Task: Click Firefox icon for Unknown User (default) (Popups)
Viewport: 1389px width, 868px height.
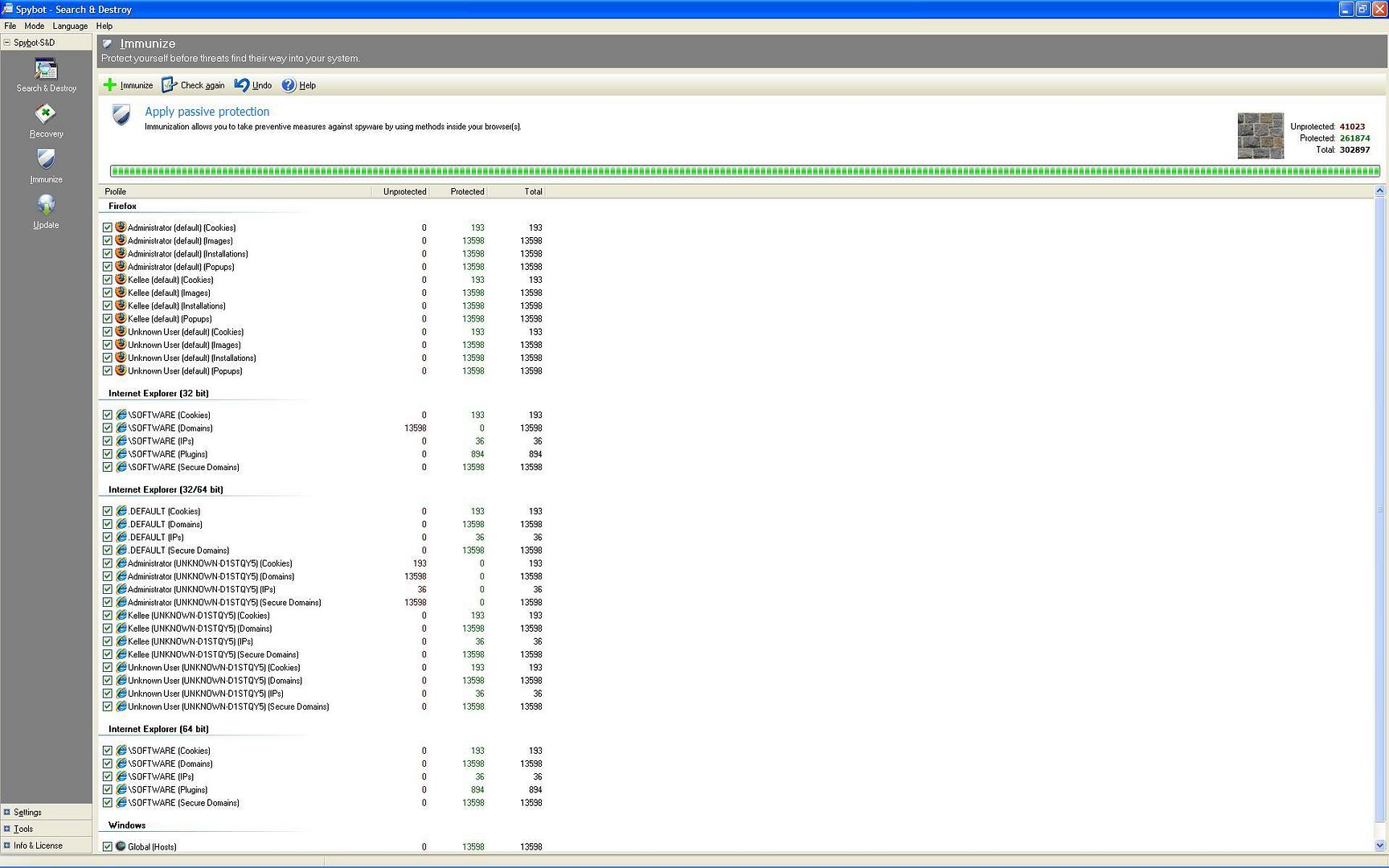Action: click(121, 371)
